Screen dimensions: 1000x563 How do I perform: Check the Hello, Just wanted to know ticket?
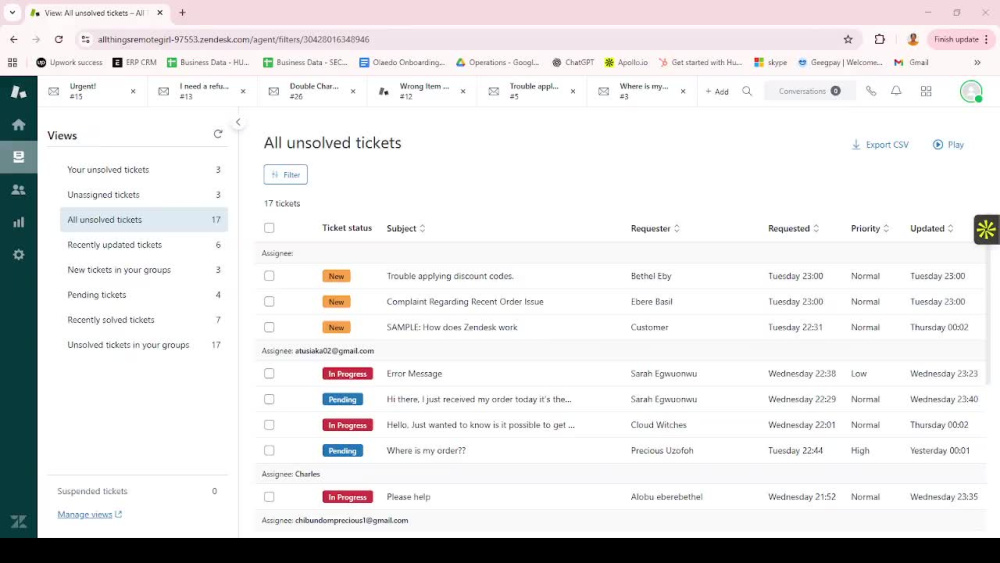pyautogui.click(x=269, y=425)
